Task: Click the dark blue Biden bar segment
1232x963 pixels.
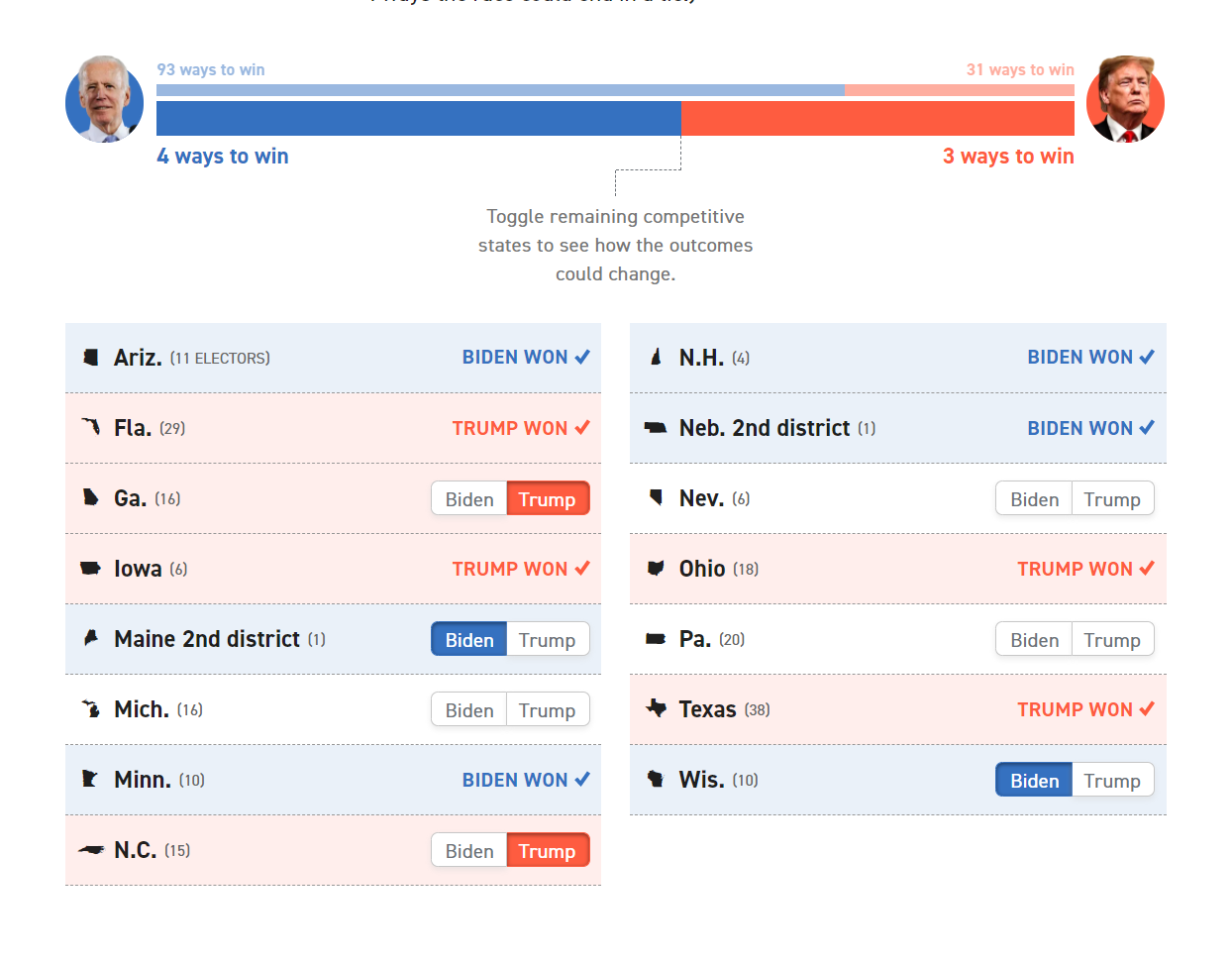Action: [x=418, y=118]
